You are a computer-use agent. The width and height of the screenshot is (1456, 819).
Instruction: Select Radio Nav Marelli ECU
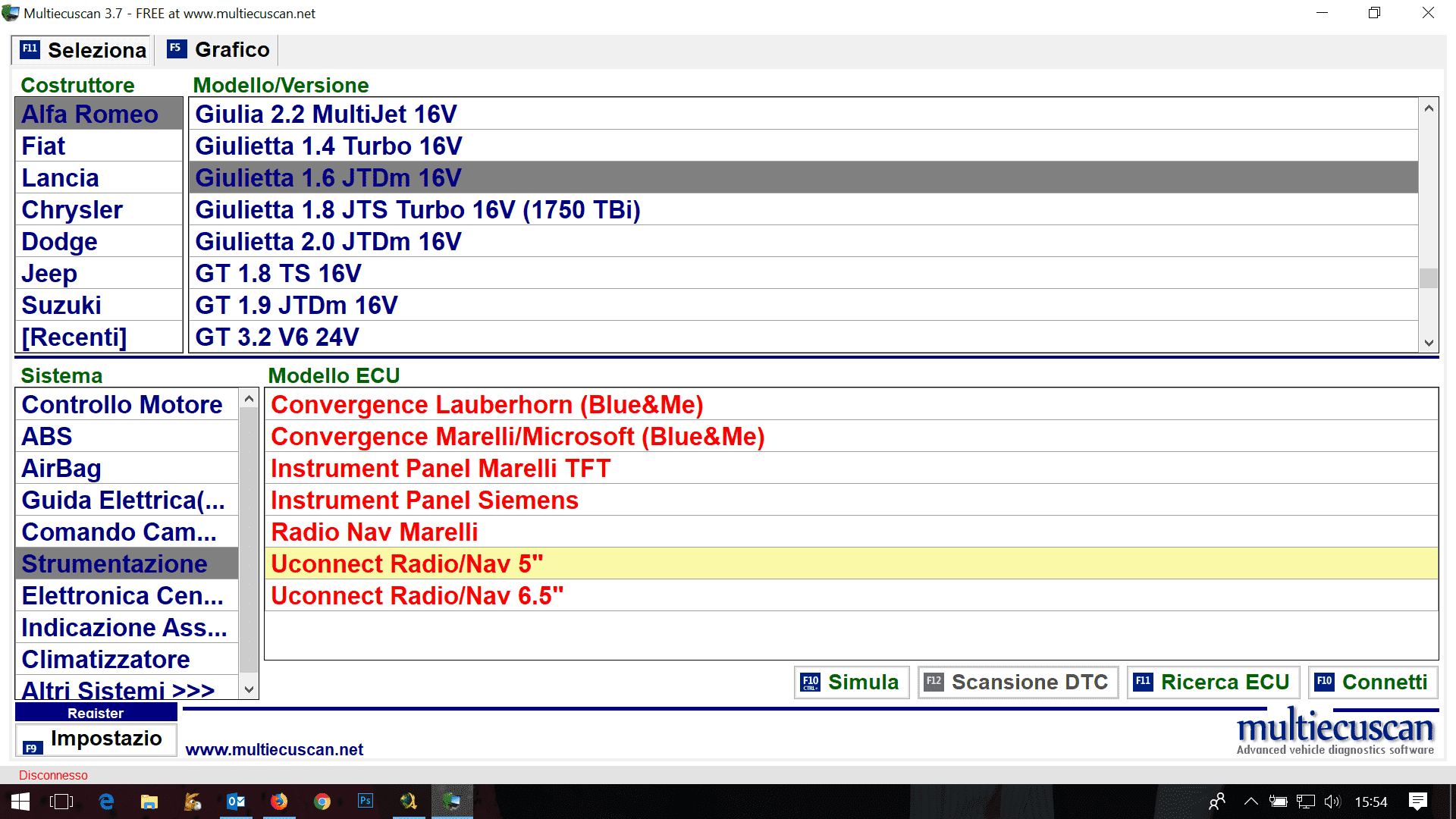(x=851, y=532)
